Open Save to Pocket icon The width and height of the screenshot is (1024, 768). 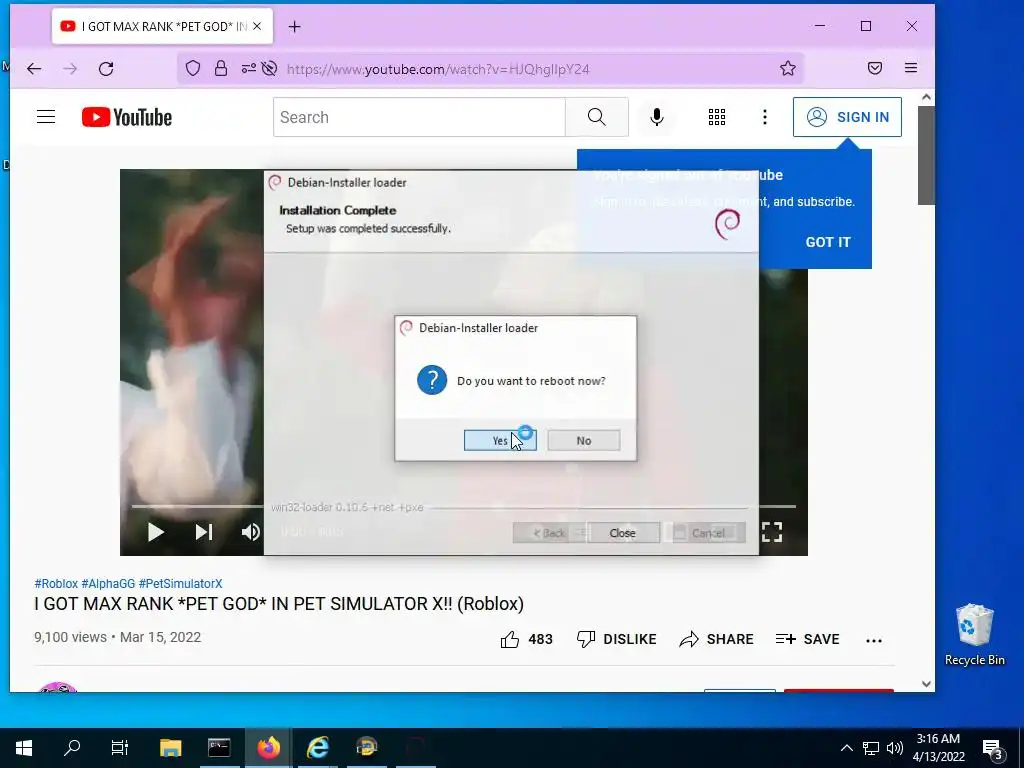click(875, 69)
